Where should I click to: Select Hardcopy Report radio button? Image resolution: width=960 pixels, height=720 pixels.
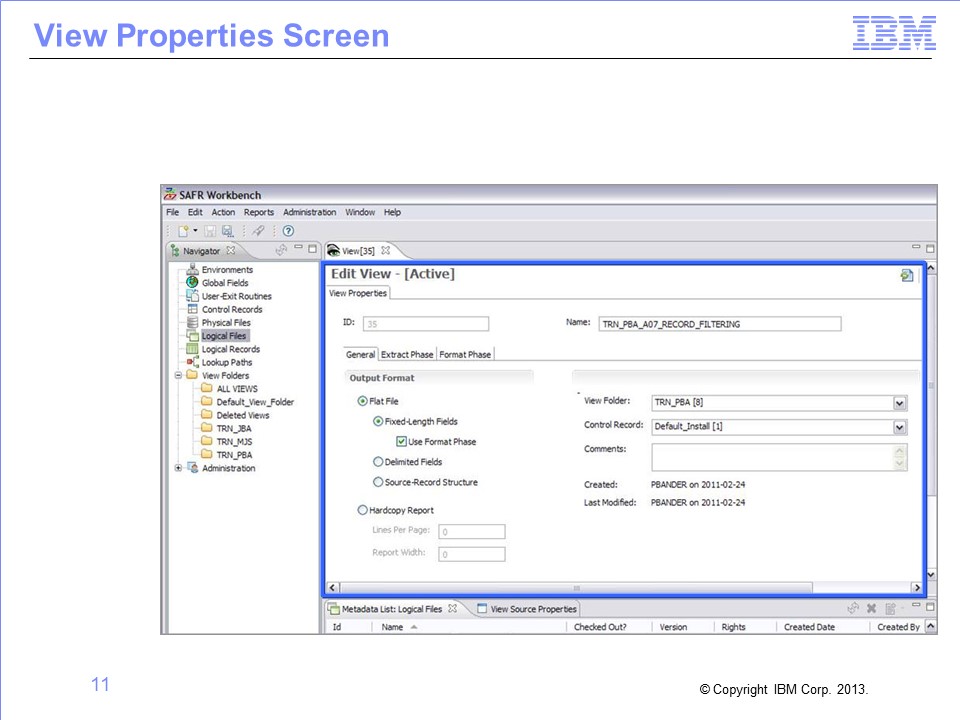pyautogui.click(x=362, y=510)
